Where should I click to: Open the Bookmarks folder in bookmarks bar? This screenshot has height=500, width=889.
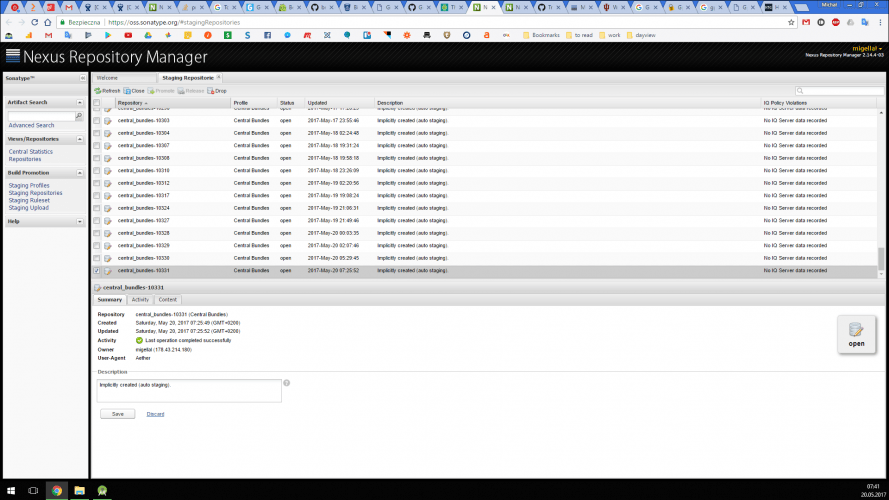point(541,35)
